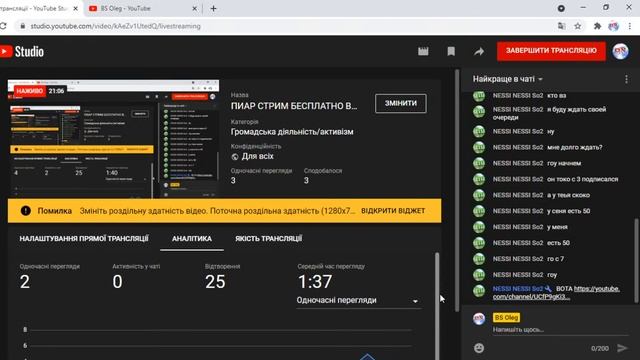Click the BS Oleg name badge
This screenshot has height=360, width=640.
coord(506,317)
